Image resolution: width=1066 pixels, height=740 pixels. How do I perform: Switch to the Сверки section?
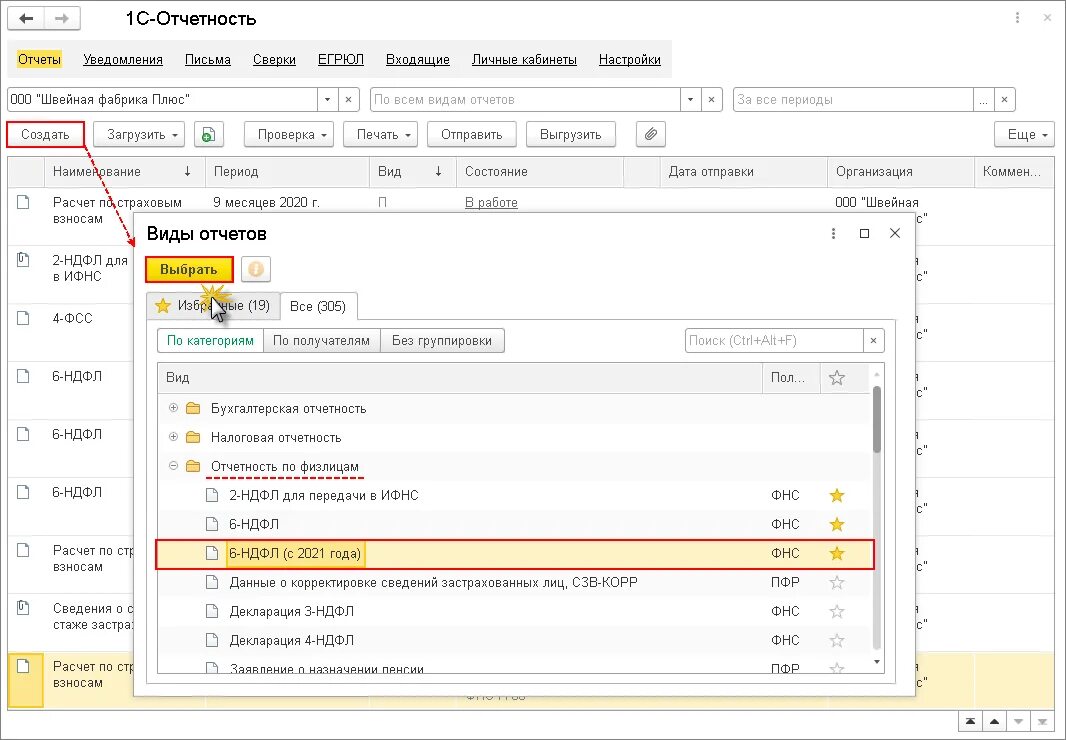tap(275, 60)
